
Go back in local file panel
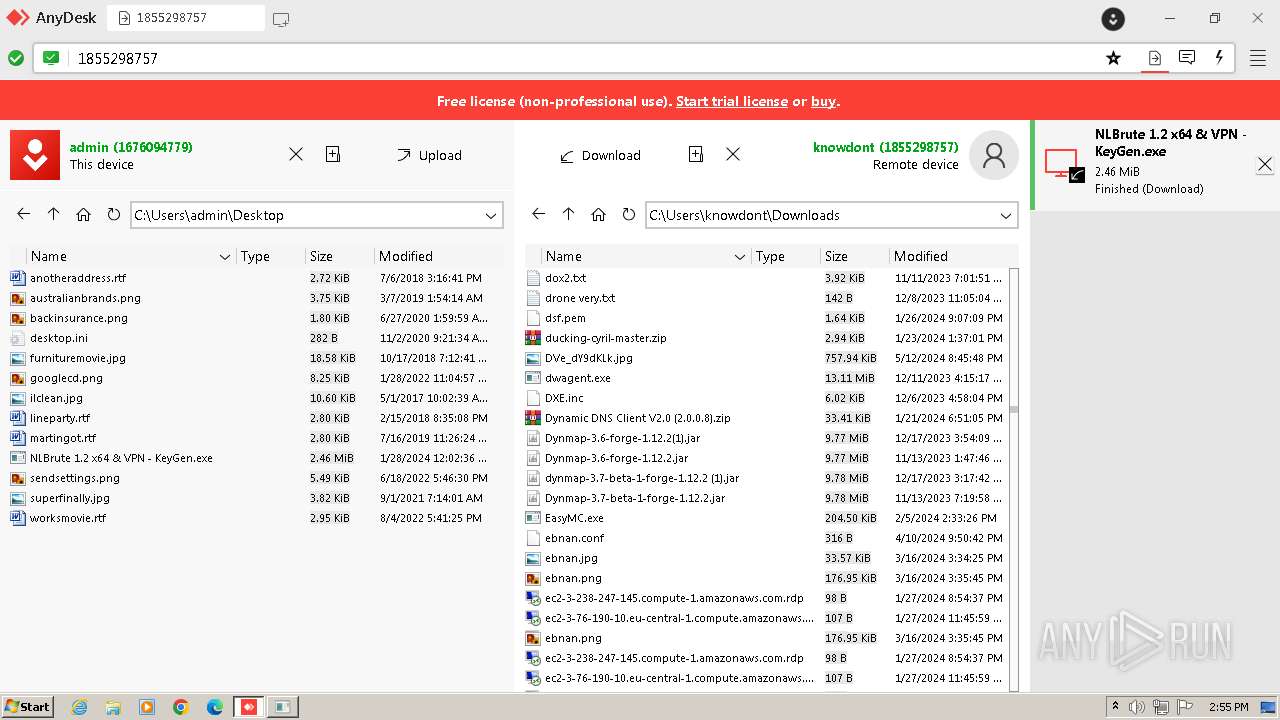point(24,214)
